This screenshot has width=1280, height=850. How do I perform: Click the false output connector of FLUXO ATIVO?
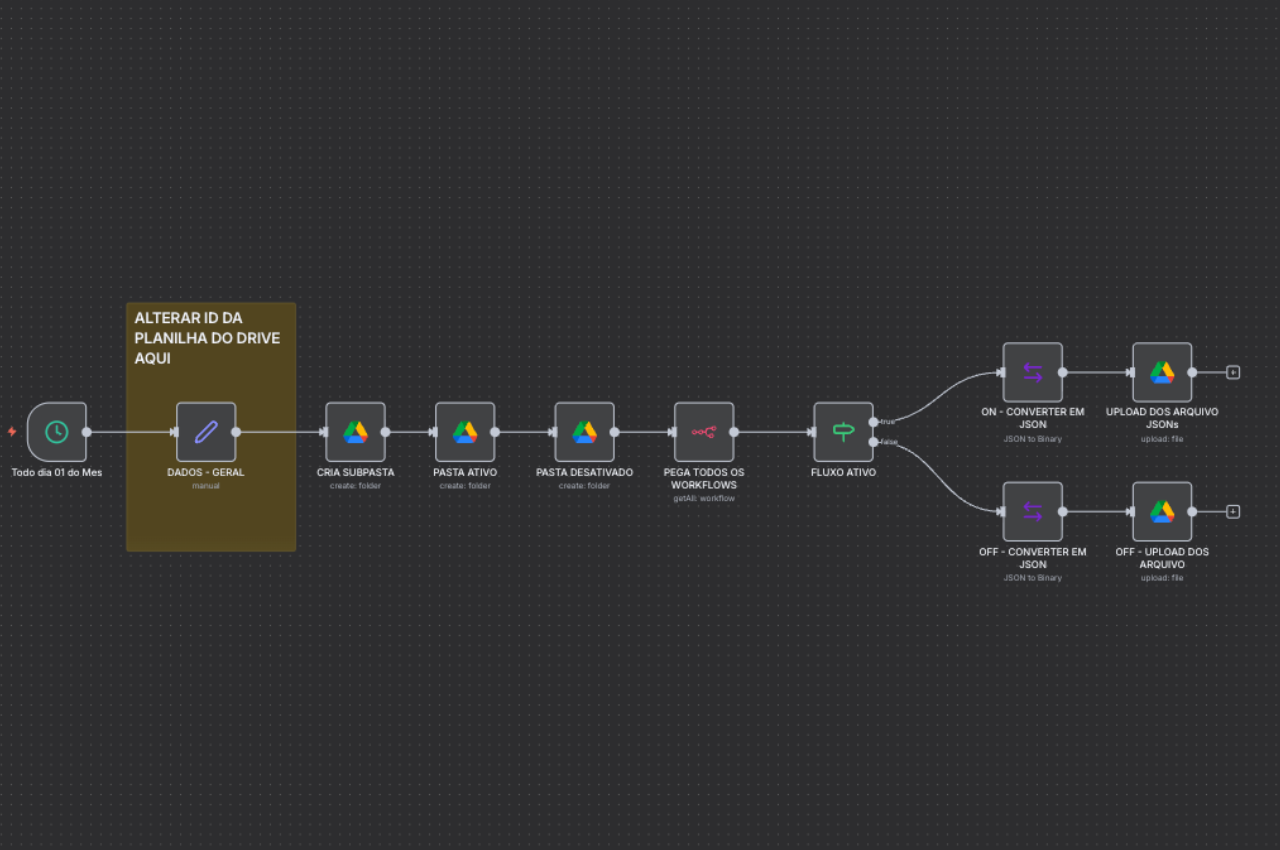tap(874, 442)
